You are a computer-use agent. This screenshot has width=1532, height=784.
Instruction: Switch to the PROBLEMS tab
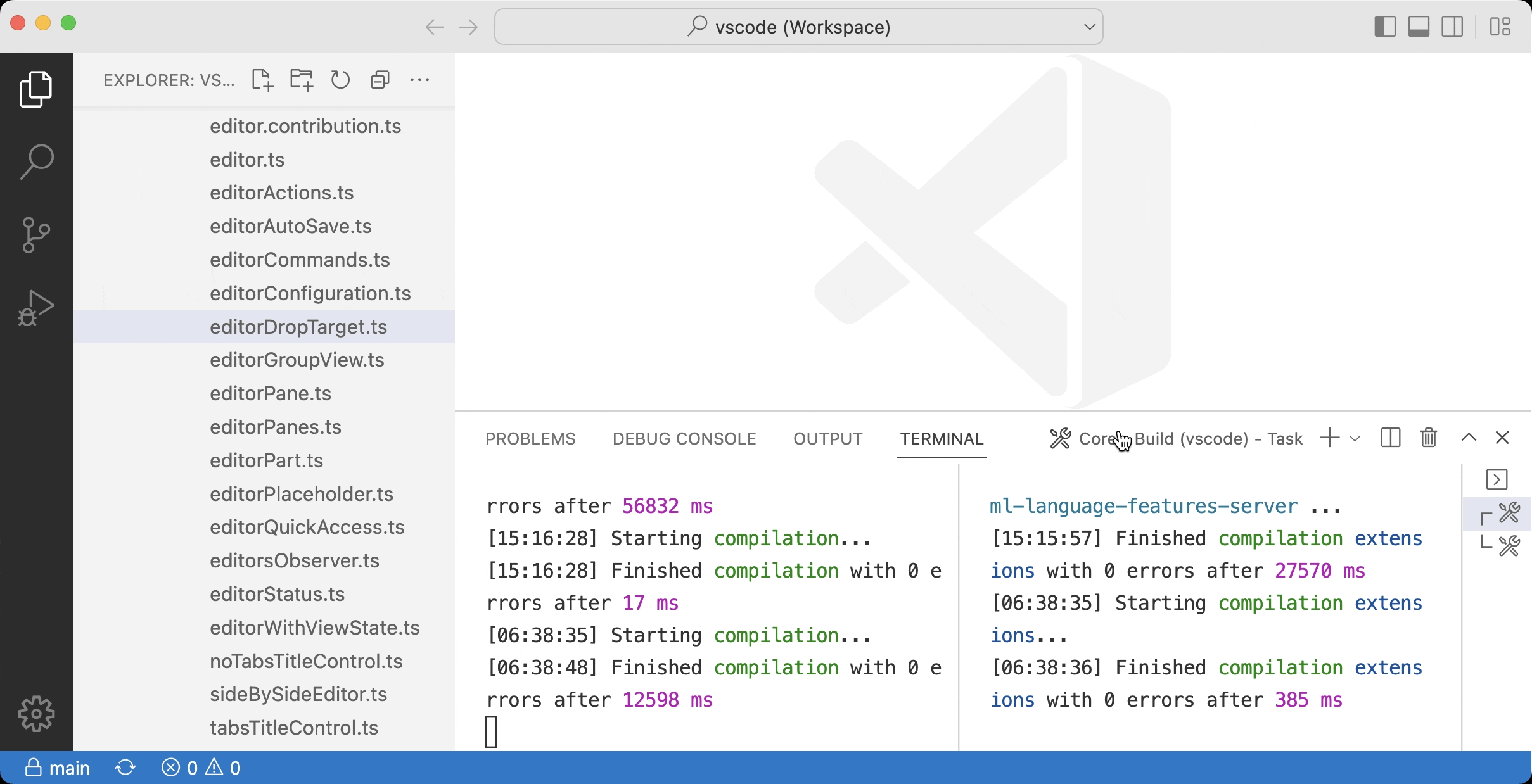[x=530, y=438]
